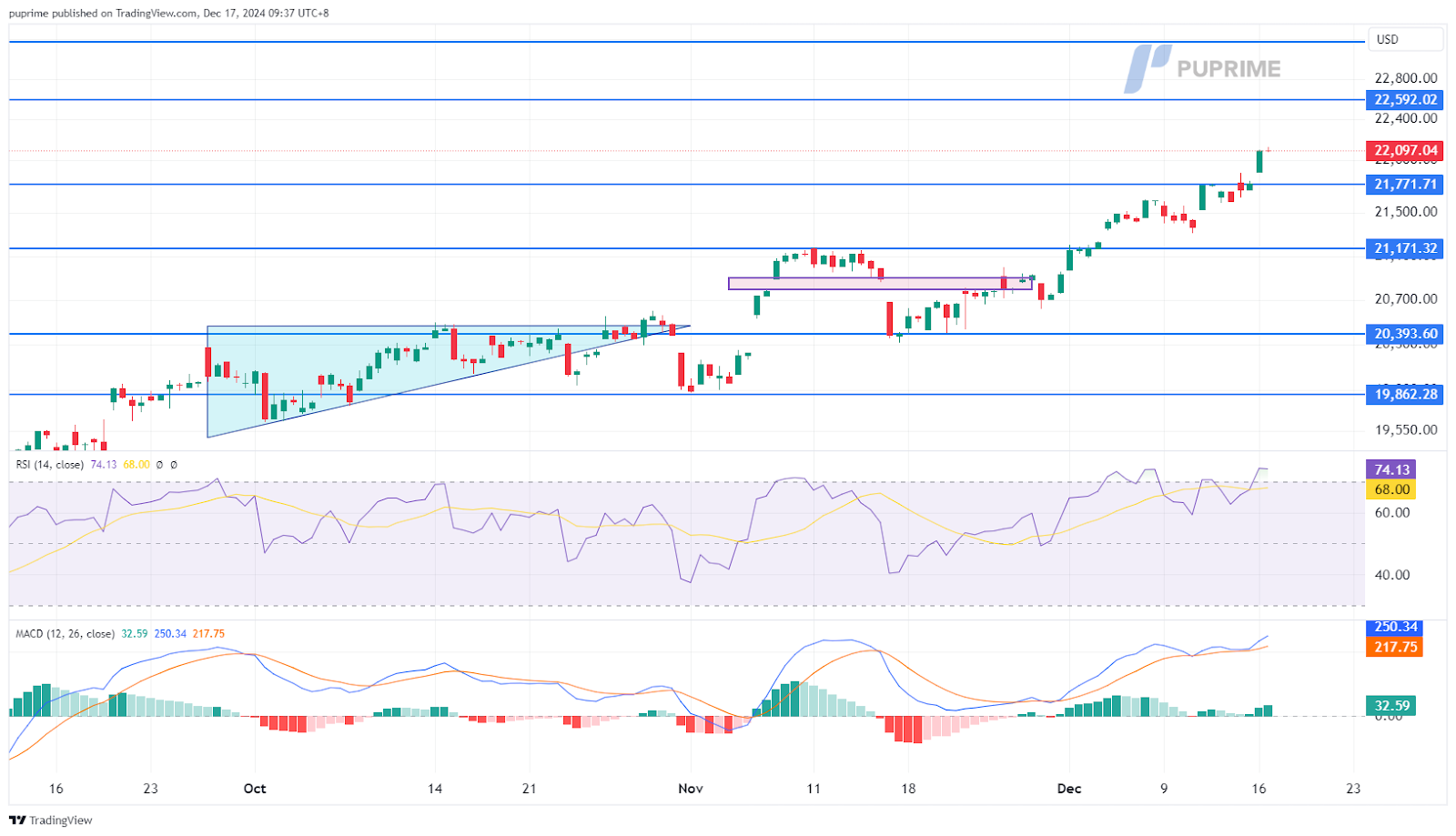Click the Dec label on the time axis
1456x836 pixels.
1069,789
